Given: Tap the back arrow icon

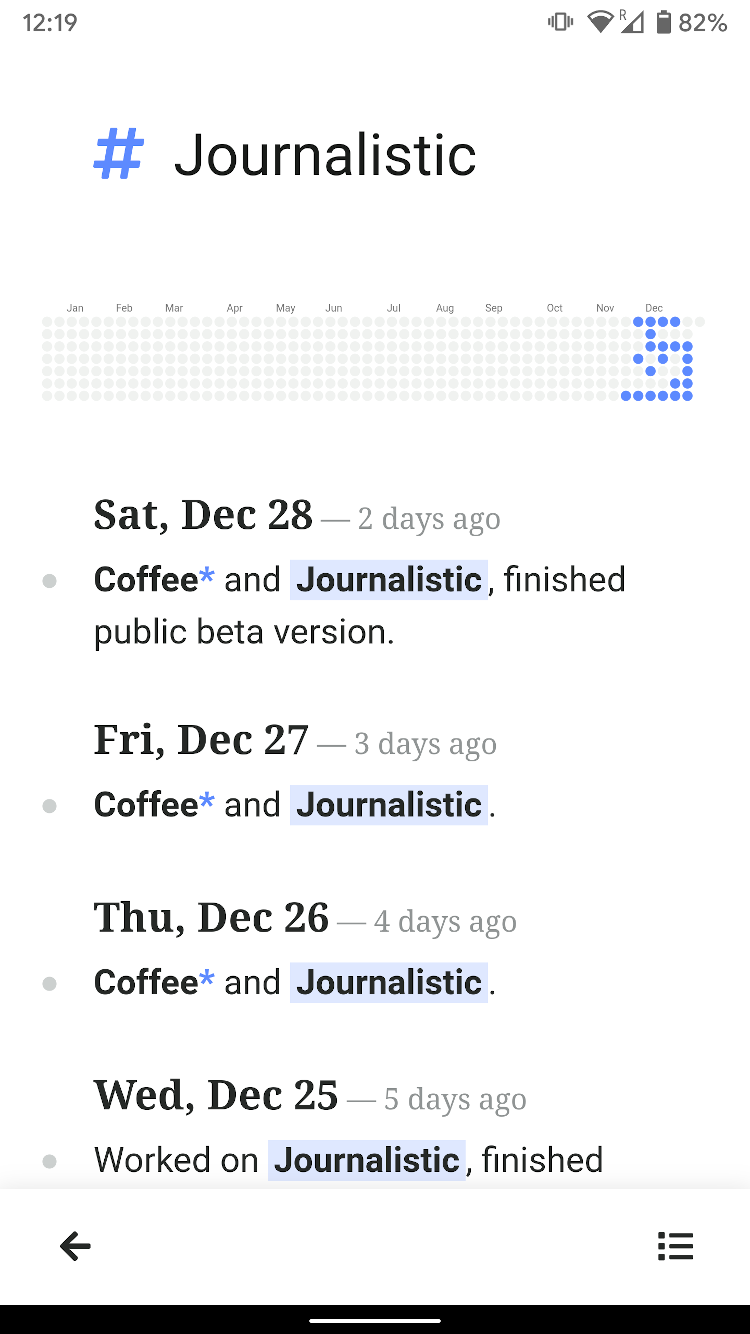Looking at the screenshot, I should pyautogui.click(x=75, y=1246).
